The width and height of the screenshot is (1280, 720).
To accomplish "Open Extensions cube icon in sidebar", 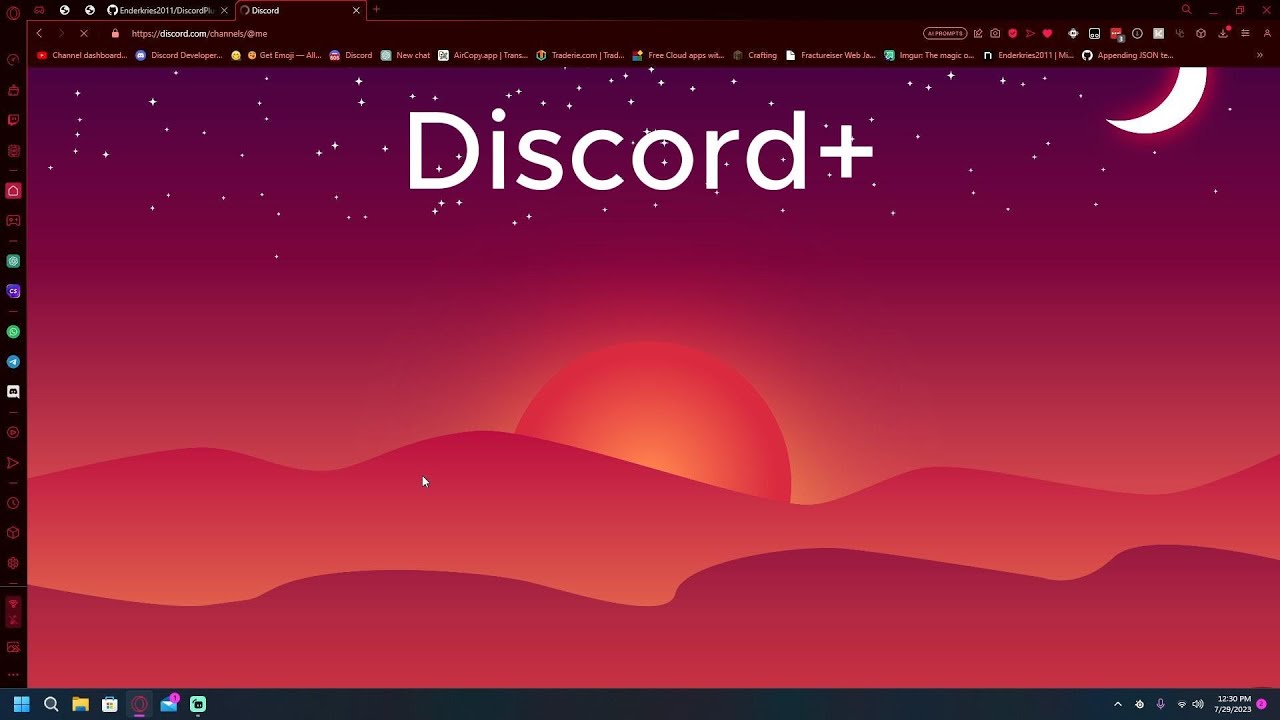I will [13, 533].
